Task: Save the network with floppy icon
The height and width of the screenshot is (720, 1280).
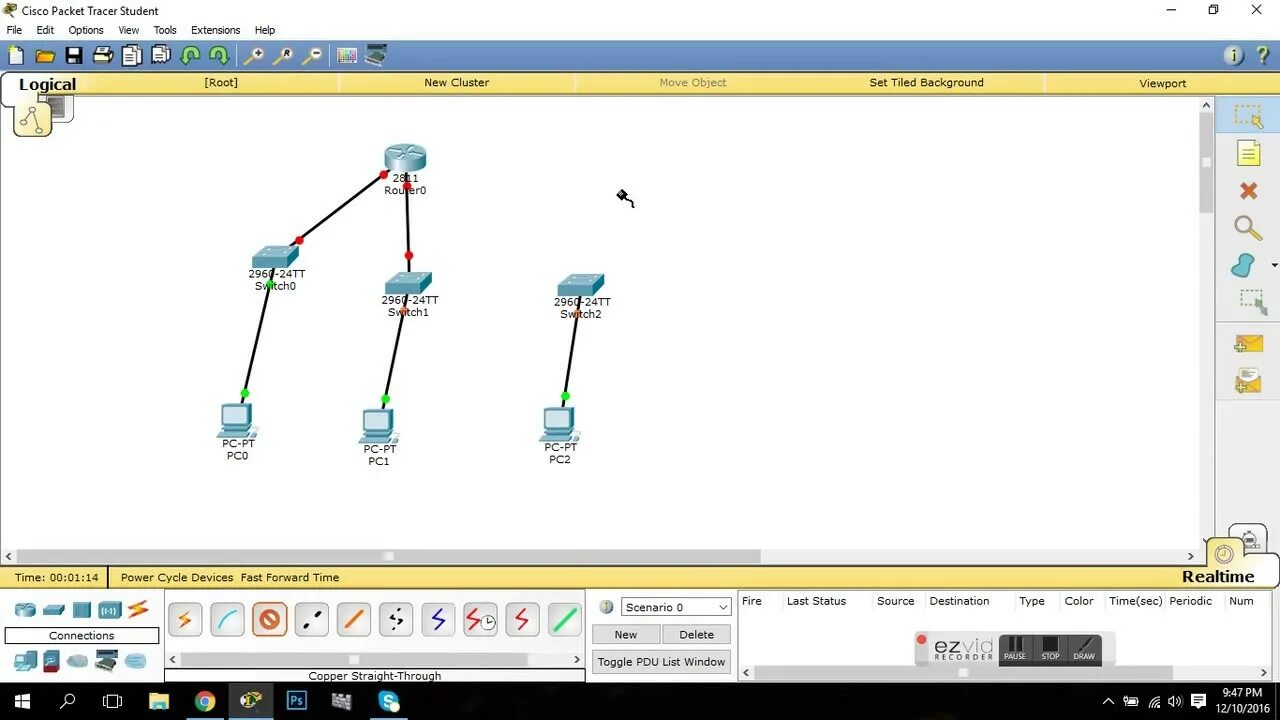Action: [74, 56]
